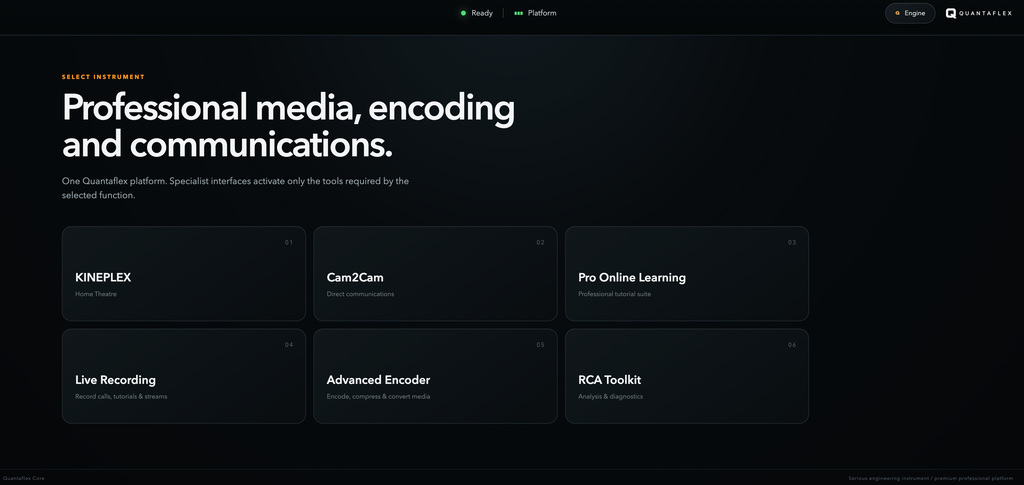Launch the Live Recording instrument

tap(184, 376)
